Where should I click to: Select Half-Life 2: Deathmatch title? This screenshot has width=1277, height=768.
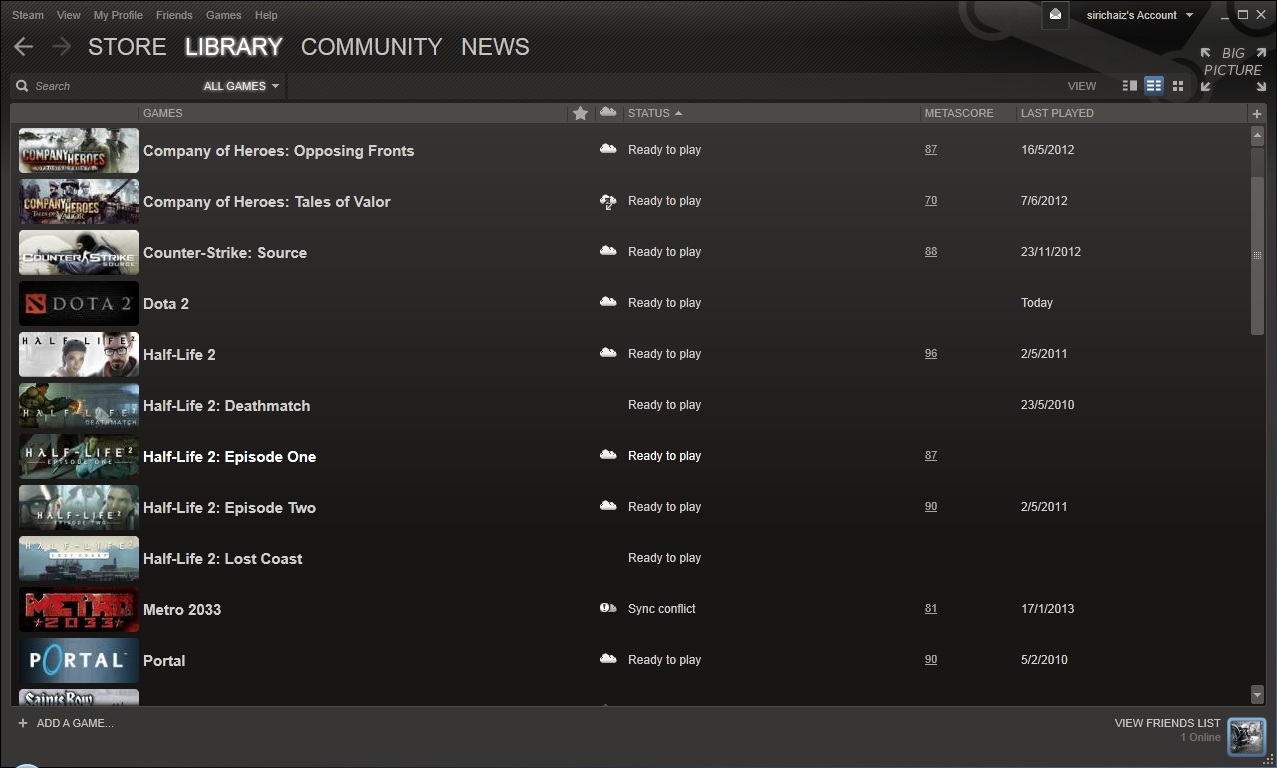[x=226, y=406]
